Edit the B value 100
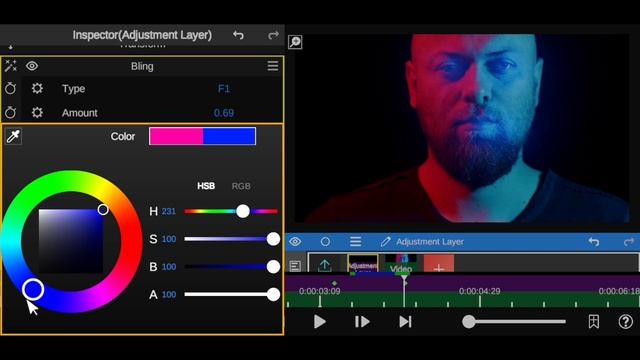 pyautogui.click(x=169, y=267)
